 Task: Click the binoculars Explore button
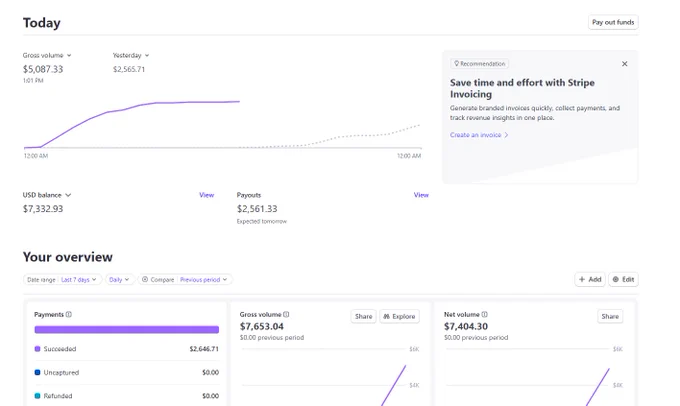coord(399,316)
